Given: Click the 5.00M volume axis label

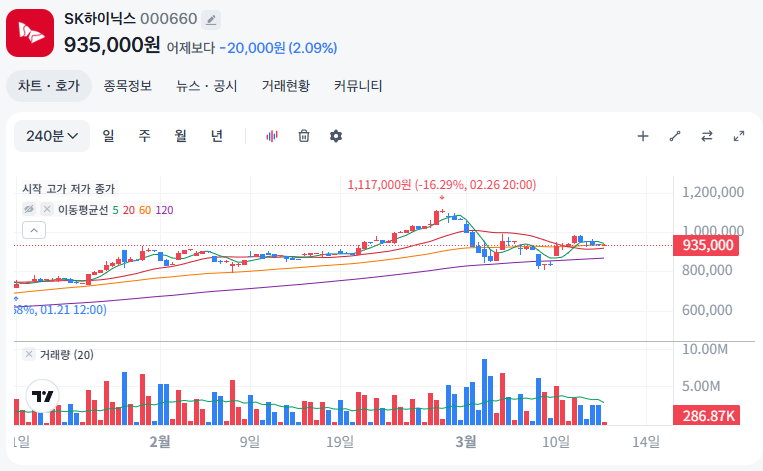Looking at the screenshot, I should (x=701, y=386).
